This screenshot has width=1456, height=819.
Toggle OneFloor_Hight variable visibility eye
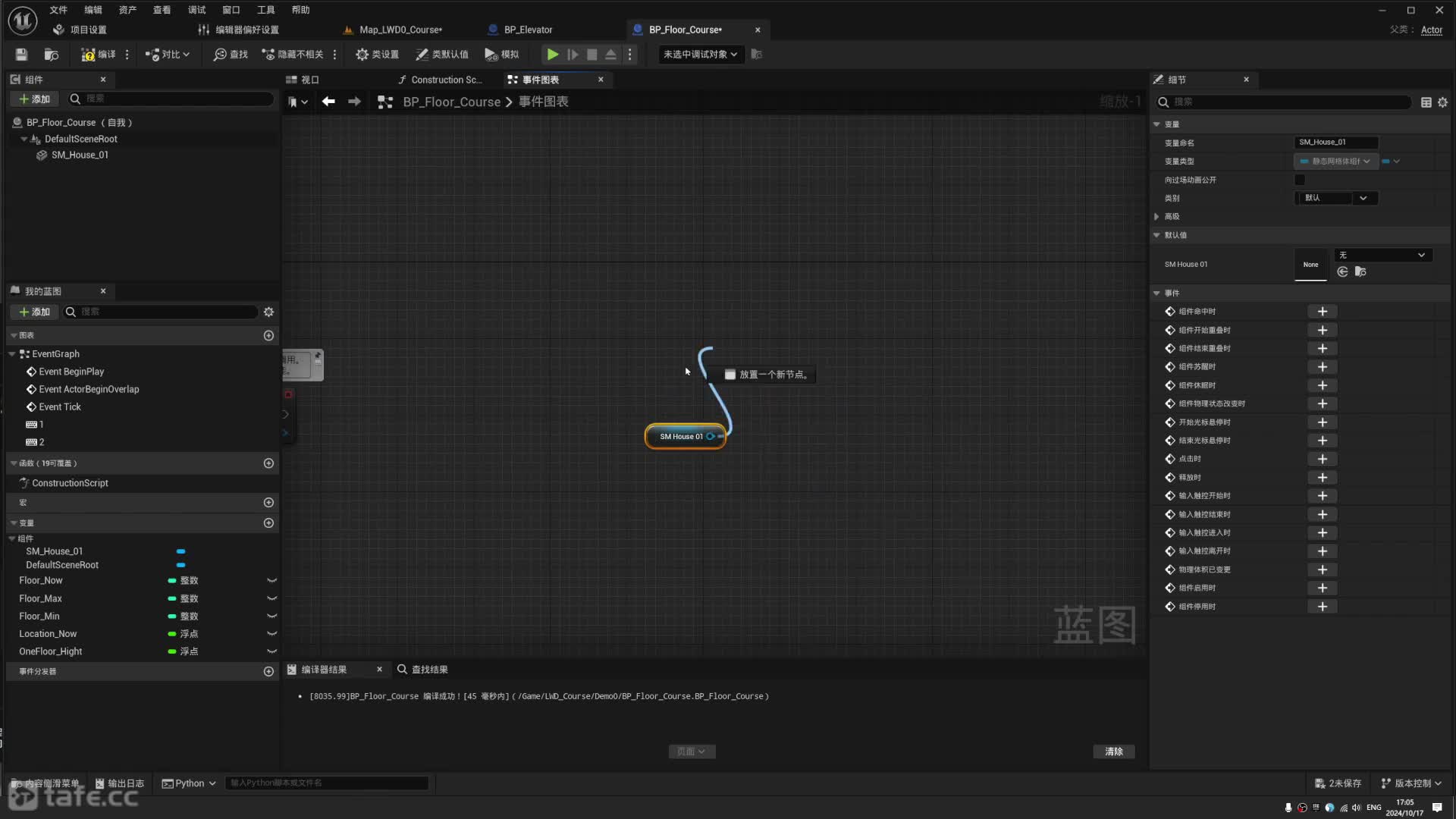coord(271,651)
